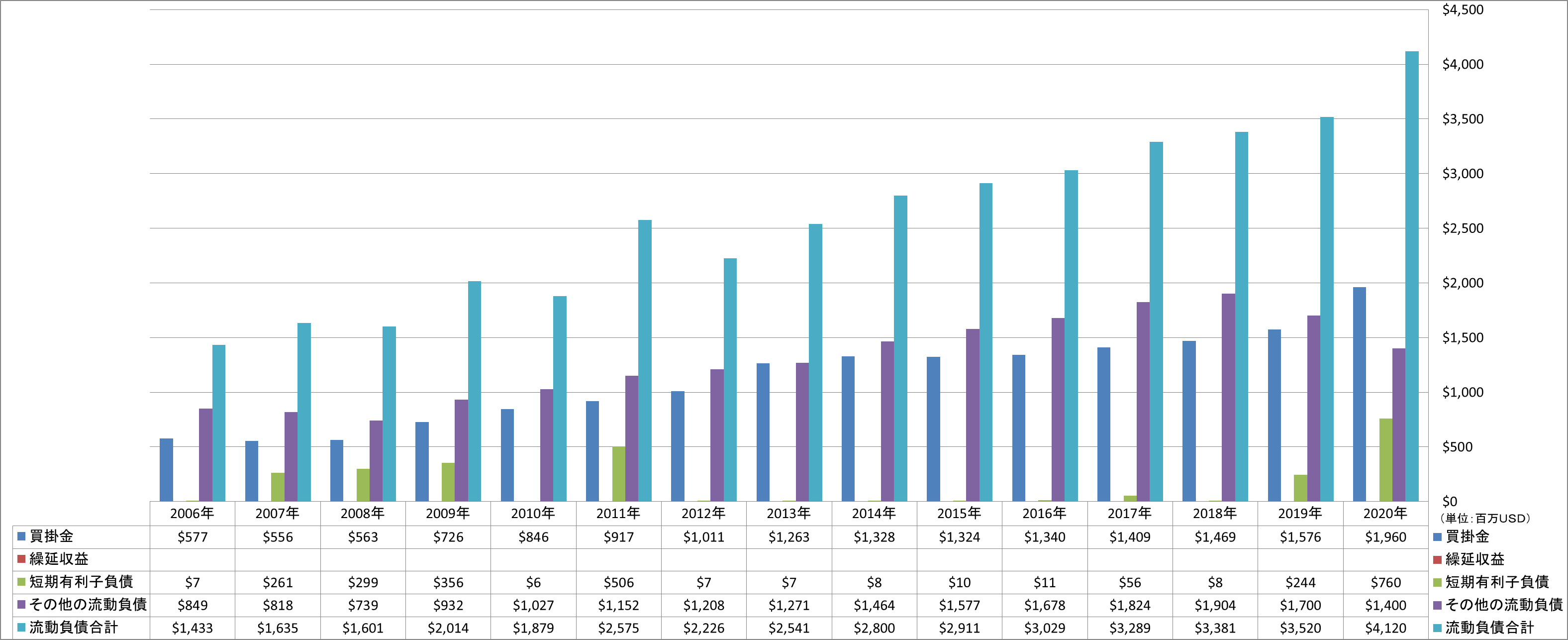Screen dimensions: 1568x640
Task: Select the green 短期有利子負債 bar for 2009年
Action: tap(448, 482)
